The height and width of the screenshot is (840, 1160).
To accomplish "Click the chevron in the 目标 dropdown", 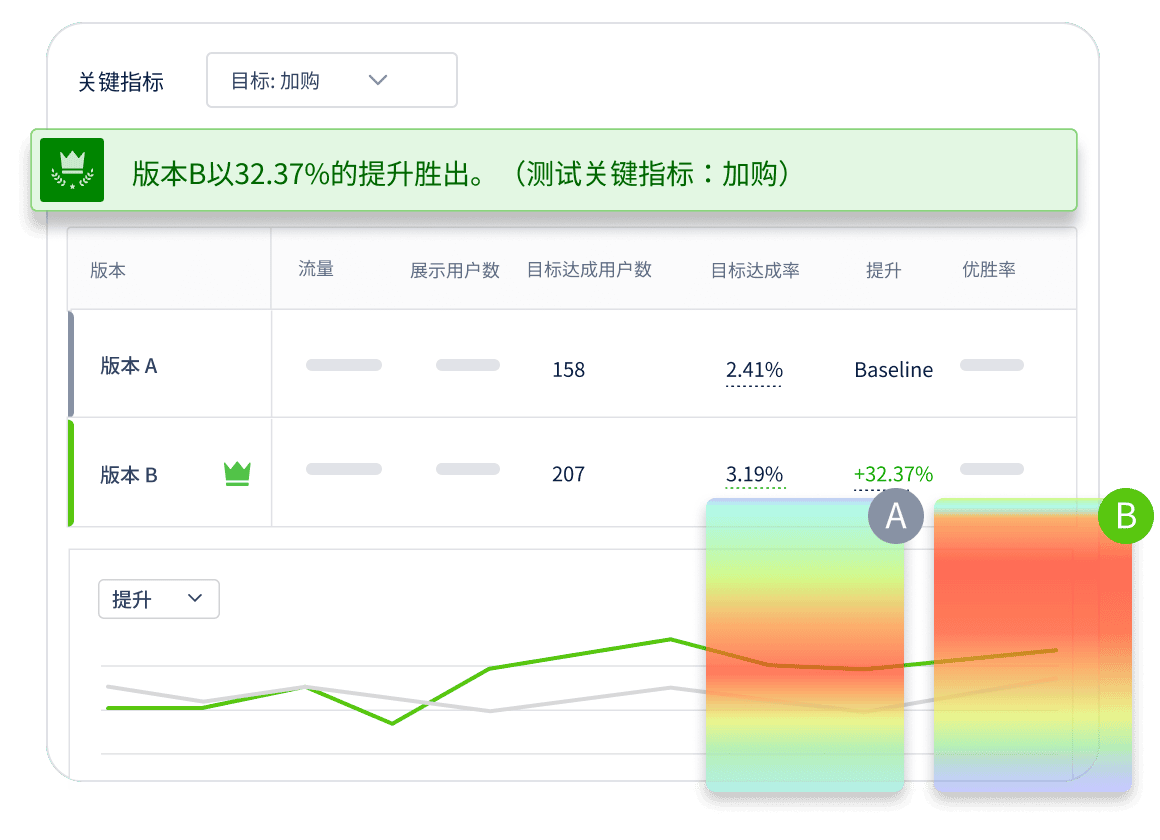I will 378,80.
